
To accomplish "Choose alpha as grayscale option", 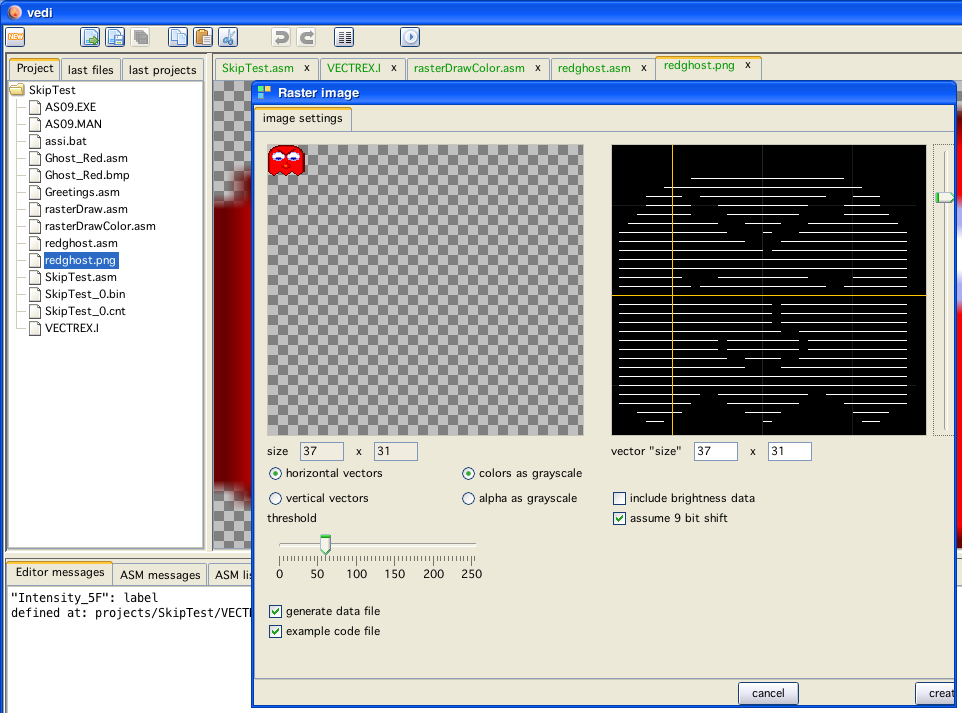I will (x=468, y=498).
